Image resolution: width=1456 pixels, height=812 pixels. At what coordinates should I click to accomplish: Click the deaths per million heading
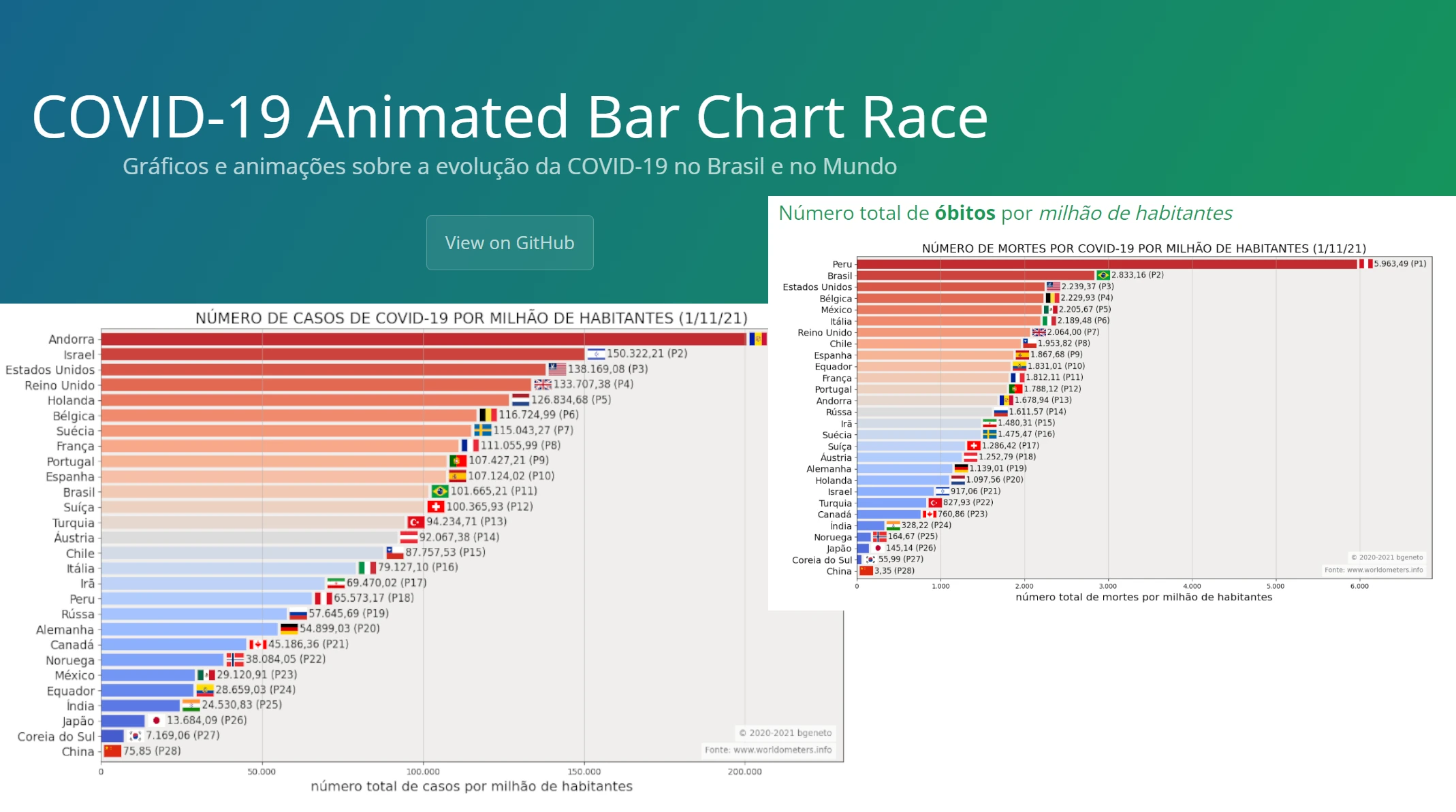pyautogui.click(x=1004, y=214)
